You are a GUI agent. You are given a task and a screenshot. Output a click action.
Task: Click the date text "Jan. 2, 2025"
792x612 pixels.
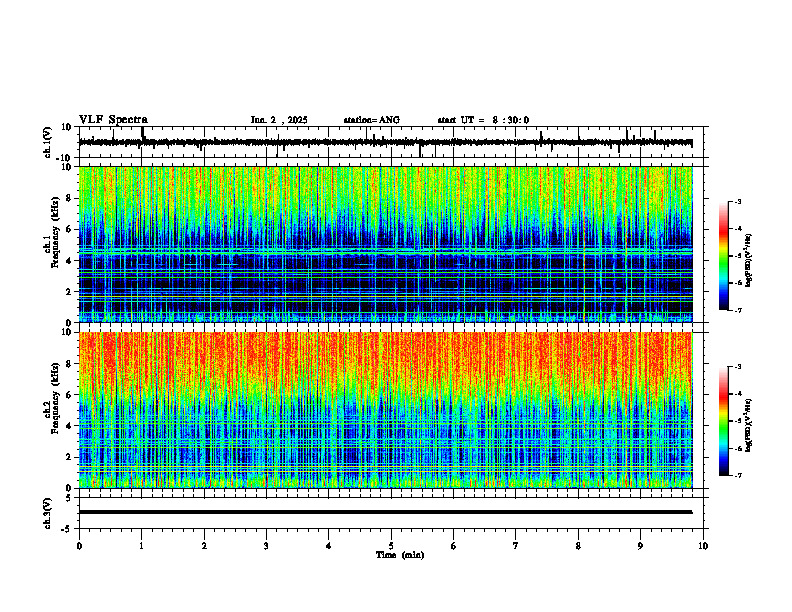pos(279,120)
